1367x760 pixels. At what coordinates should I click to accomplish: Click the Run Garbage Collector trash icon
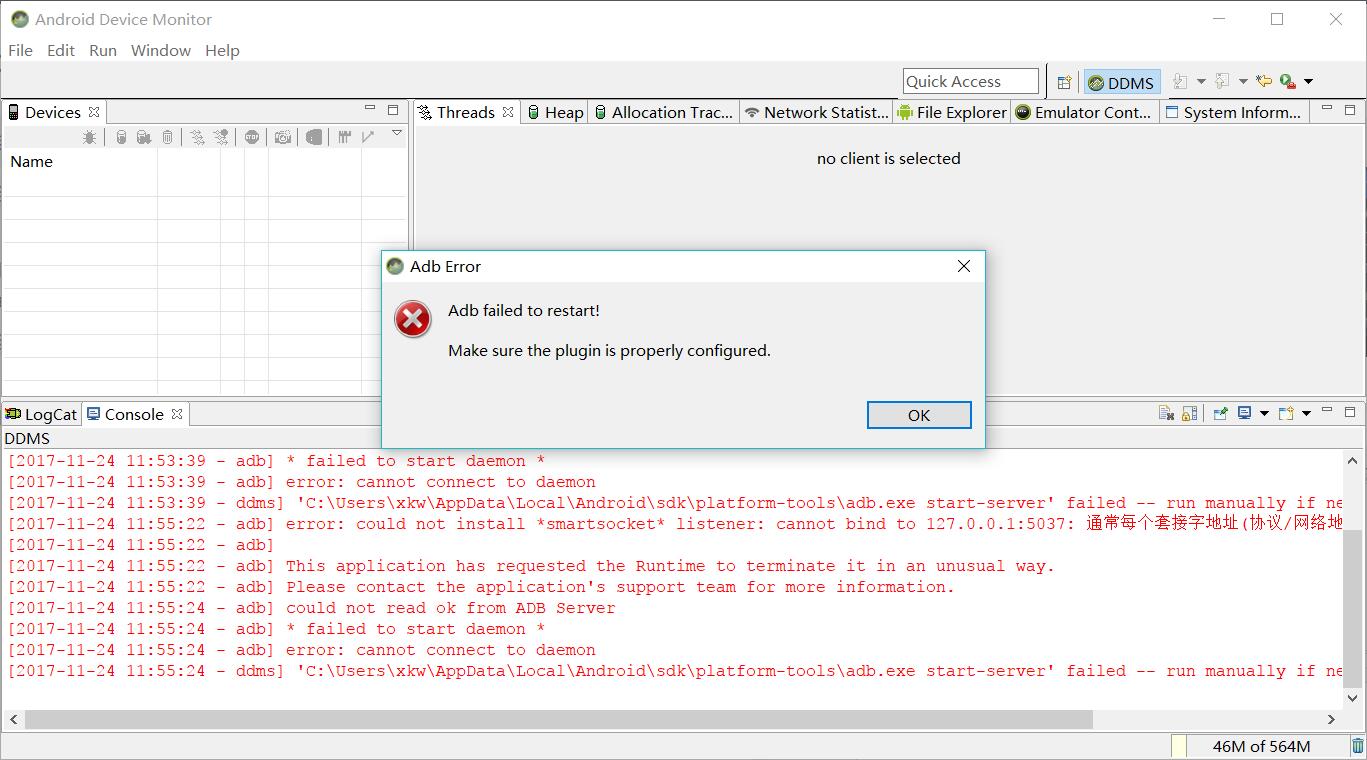pyautogui.click(x=1358, y=746)
